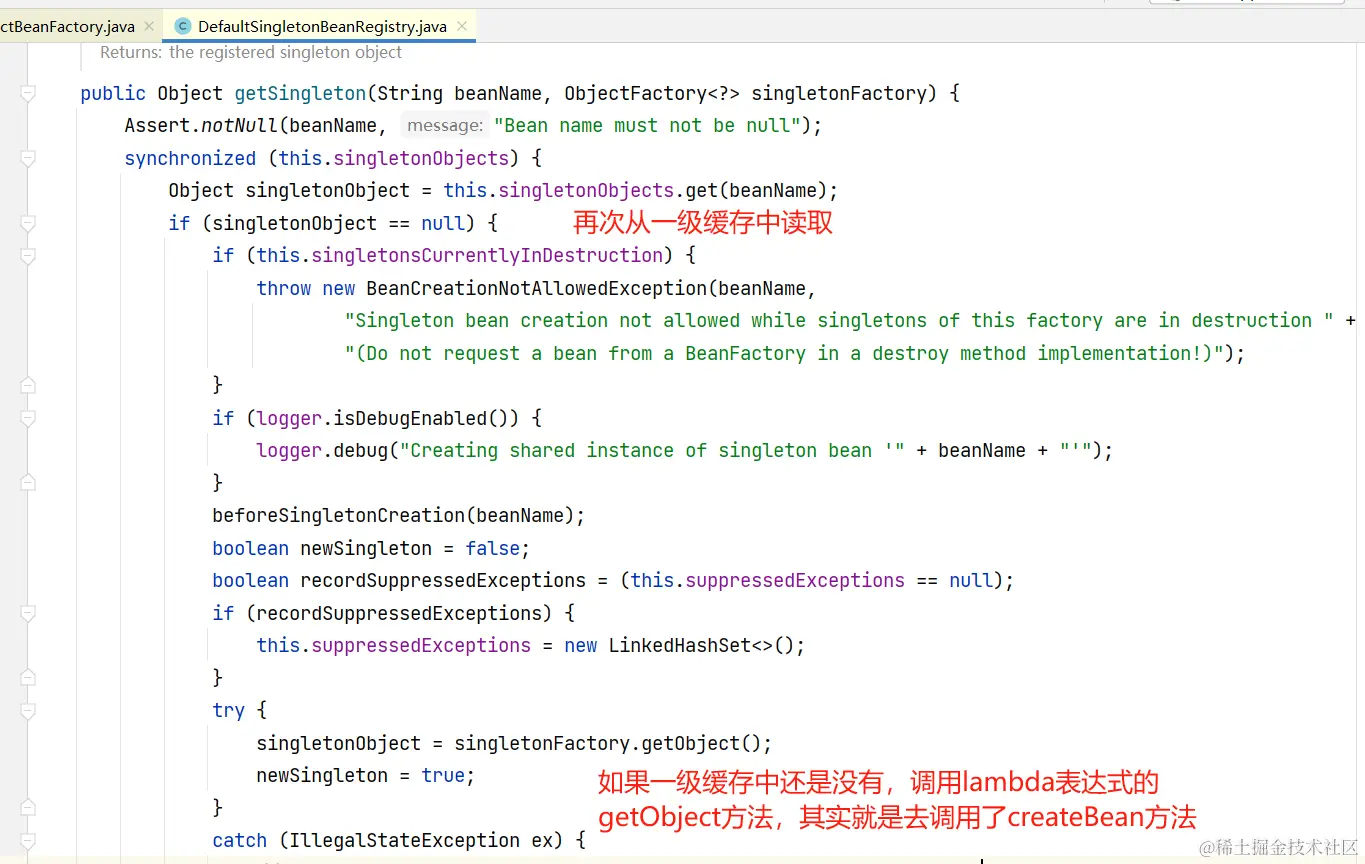Click the editor's right-edge scrollbar
Viewport: 1365px width, 864px height.
[1358, 400]
